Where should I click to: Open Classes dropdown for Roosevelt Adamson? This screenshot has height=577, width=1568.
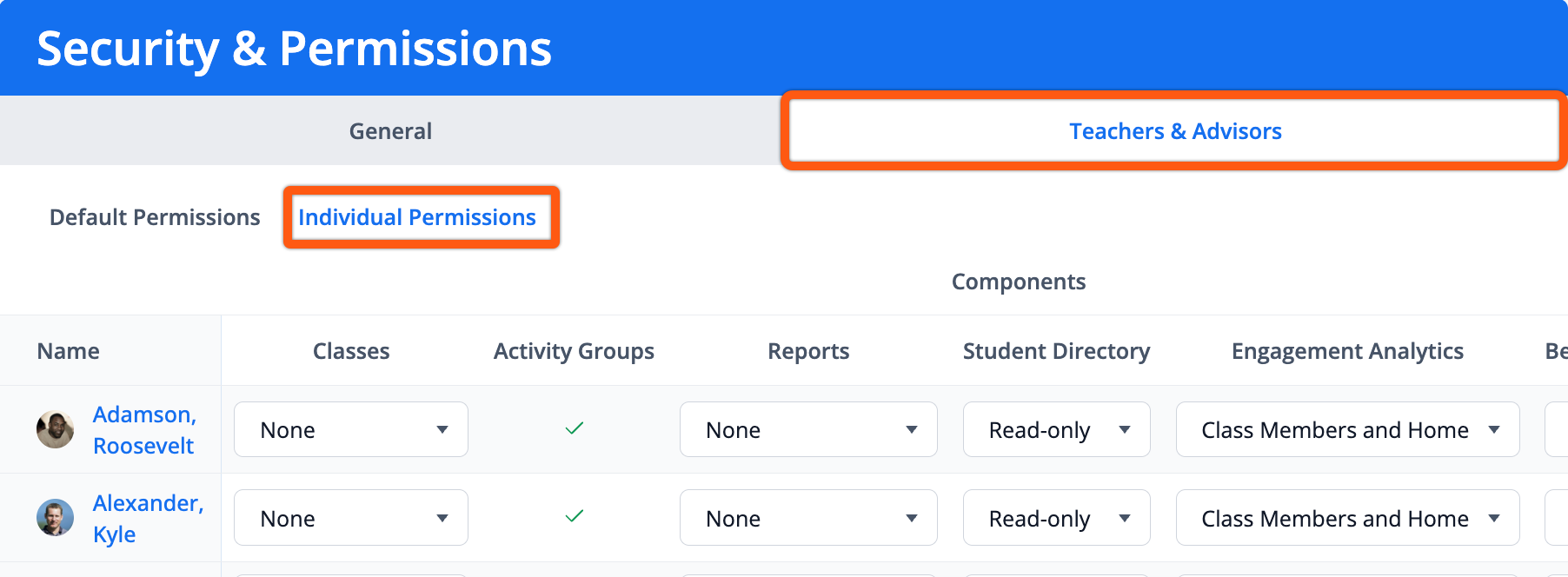[351, 429]
